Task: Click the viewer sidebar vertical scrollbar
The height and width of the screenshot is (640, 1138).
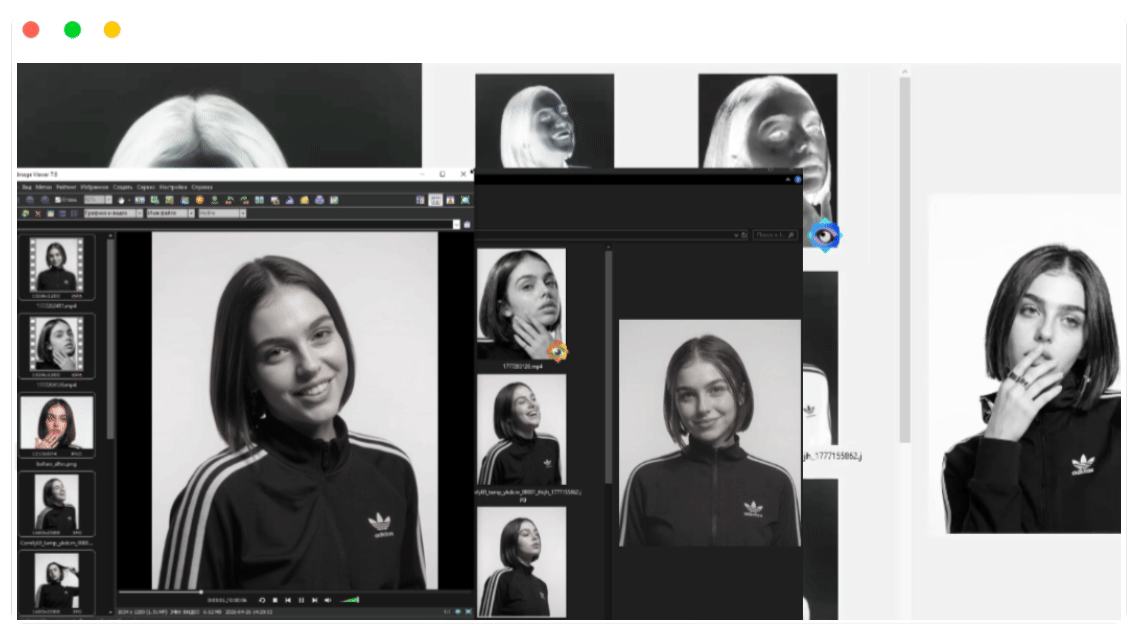Action: pos(110,337)
